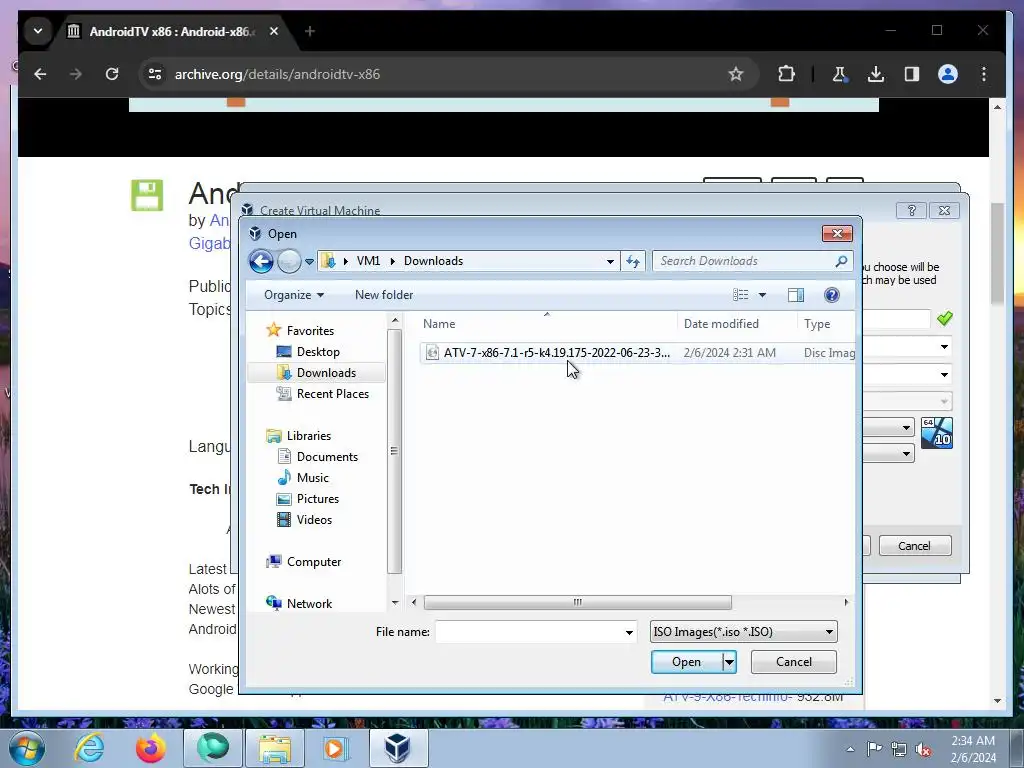1024x768 pixels.
Task: Open a new Chrome tab
Action: 310,31
